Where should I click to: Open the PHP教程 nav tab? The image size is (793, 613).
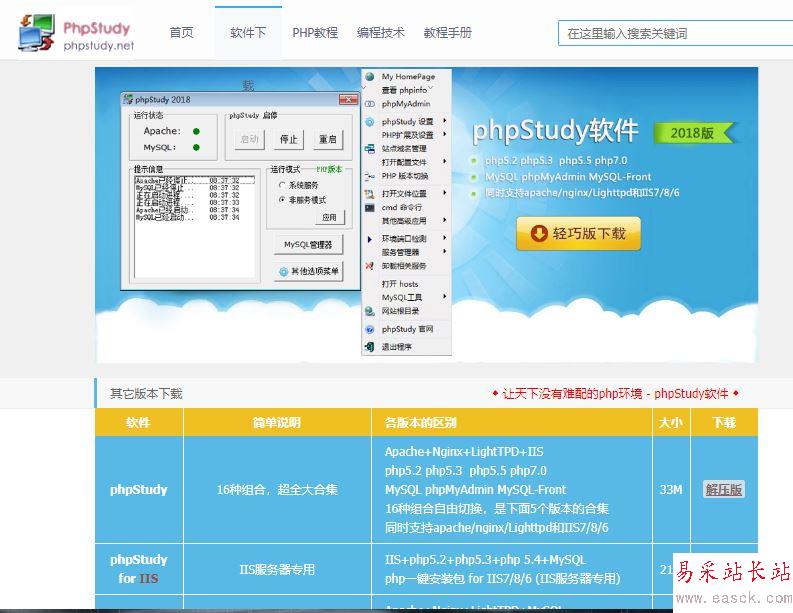coord(315,33)
